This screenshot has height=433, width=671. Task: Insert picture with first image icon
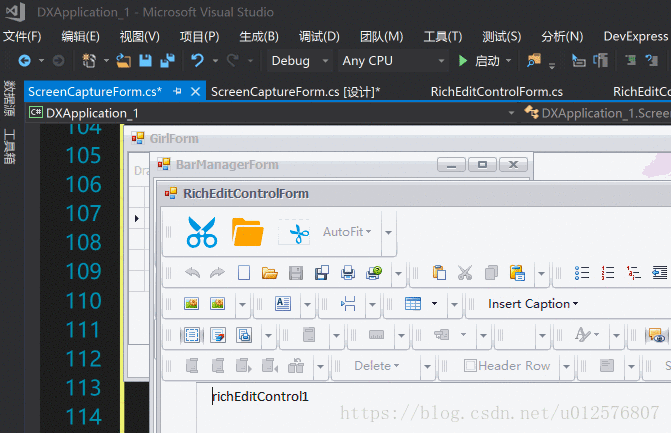coord(191,304)
